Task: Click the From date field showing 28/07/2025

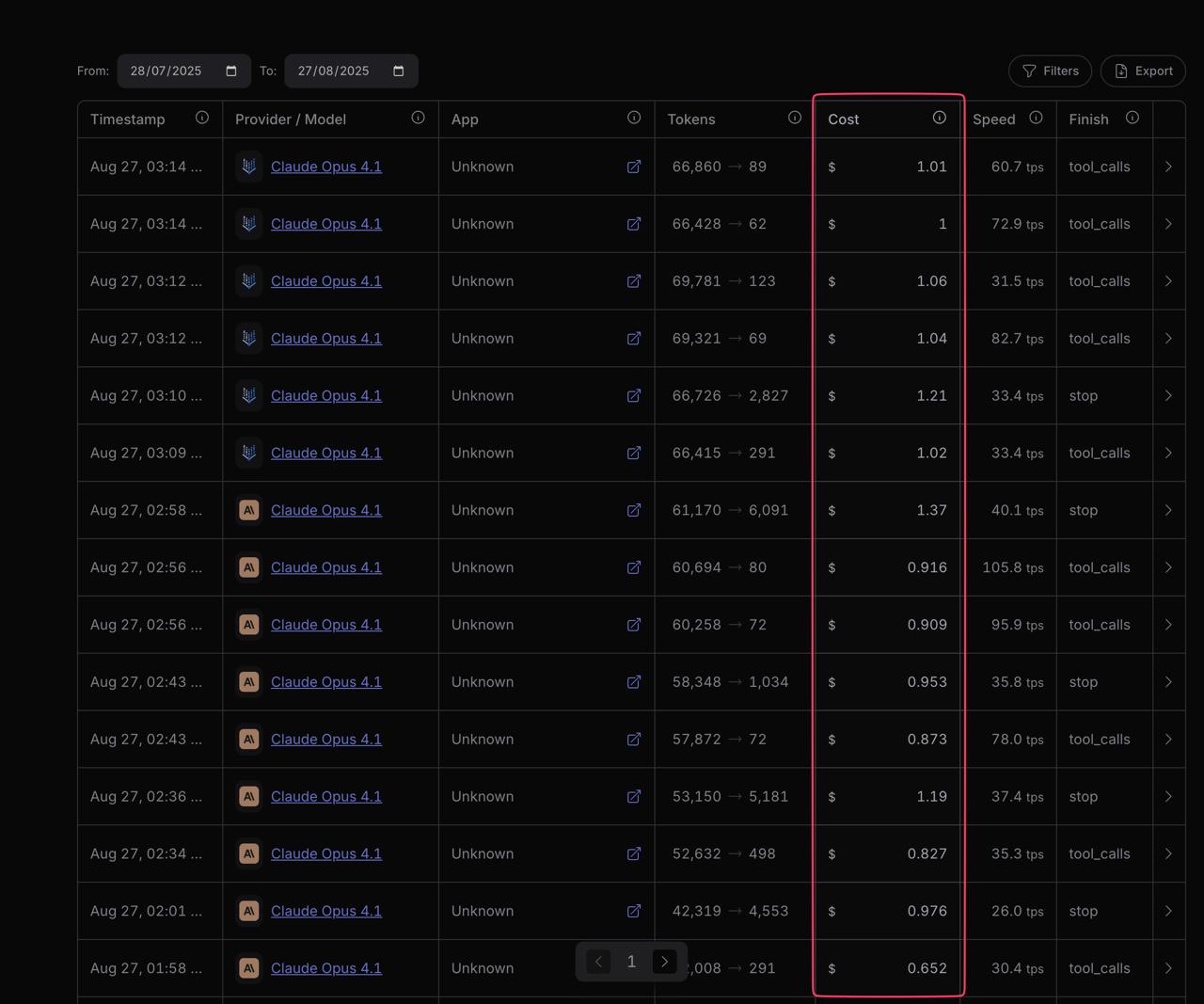Action: (183, 72)
